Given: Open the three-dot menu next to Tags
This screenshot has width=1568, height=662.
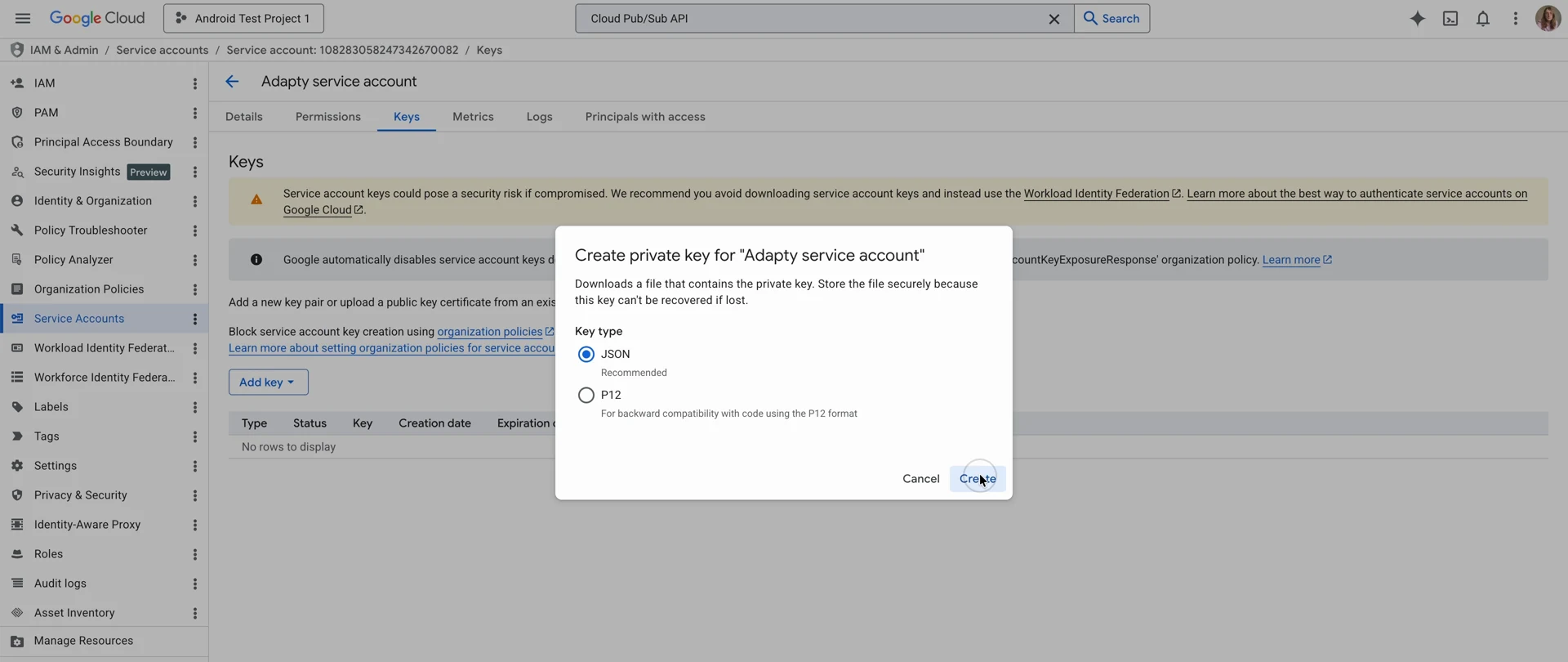Looking at the screenshot, I should [194, 436].
